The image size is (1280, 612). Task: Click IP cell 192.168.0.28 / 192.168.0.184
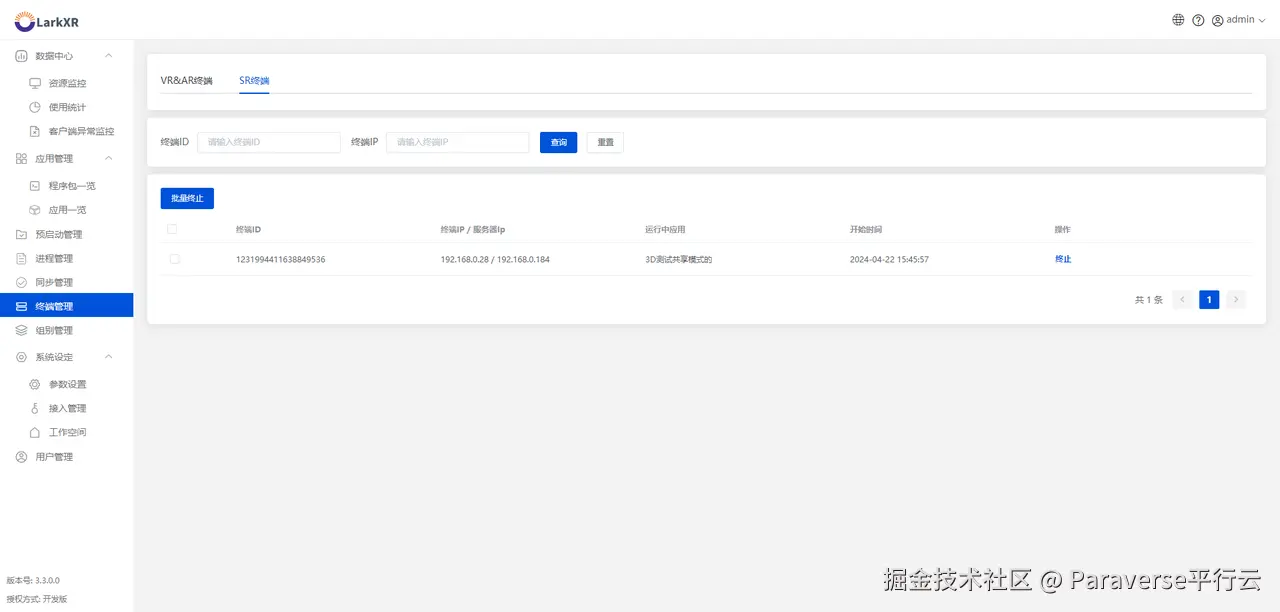[495, 260]
